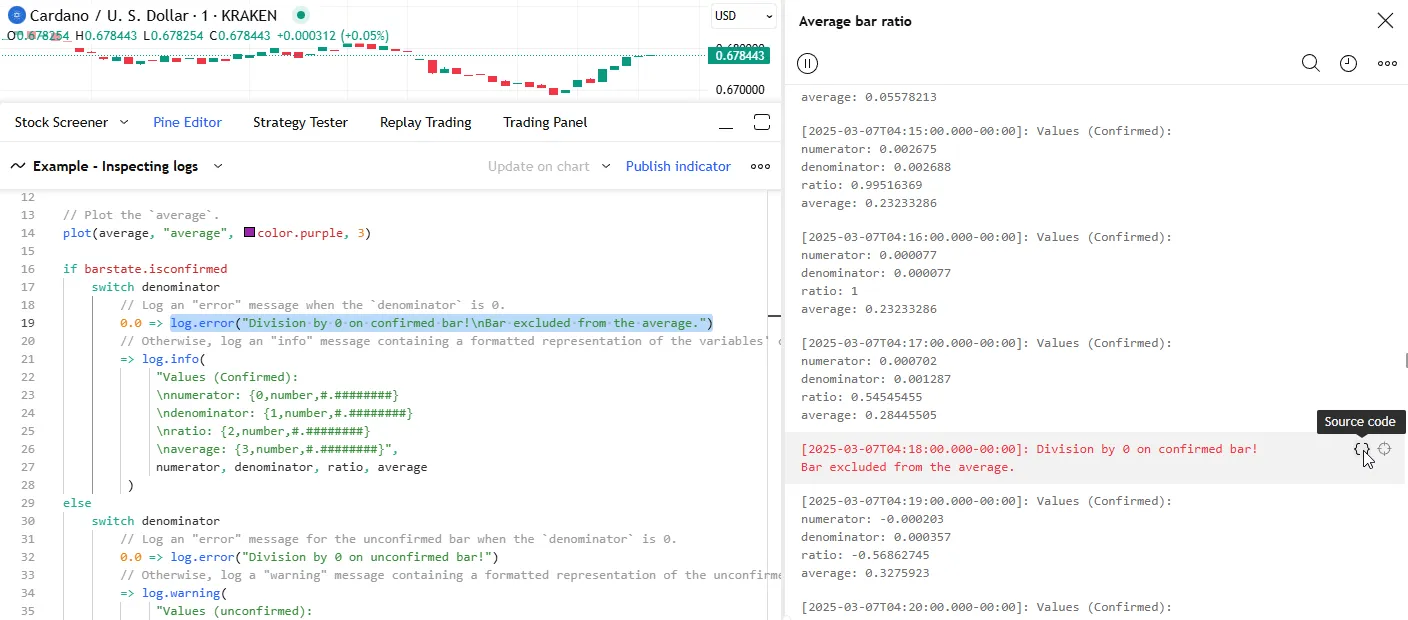1408x620 pixels.
Task: Maximize the bottom editor panel
Action: tap(762, 122)
